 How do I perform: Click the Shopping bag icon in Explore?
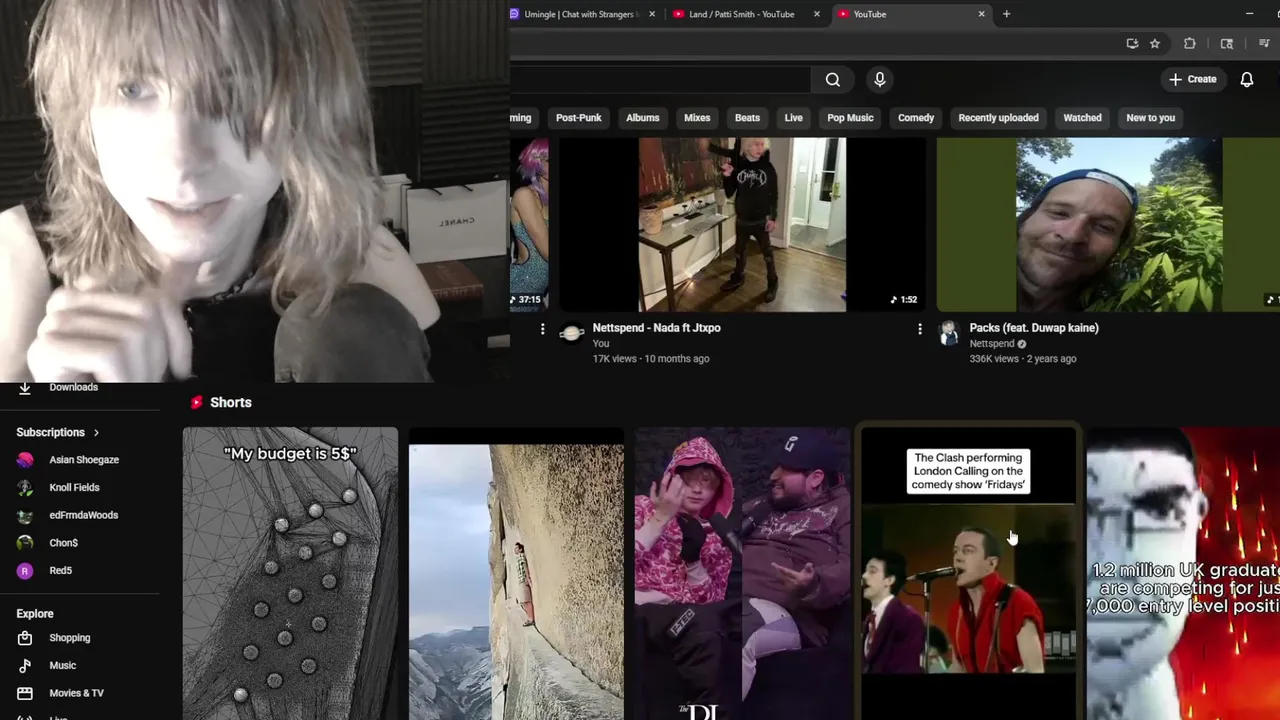(25, 638)
